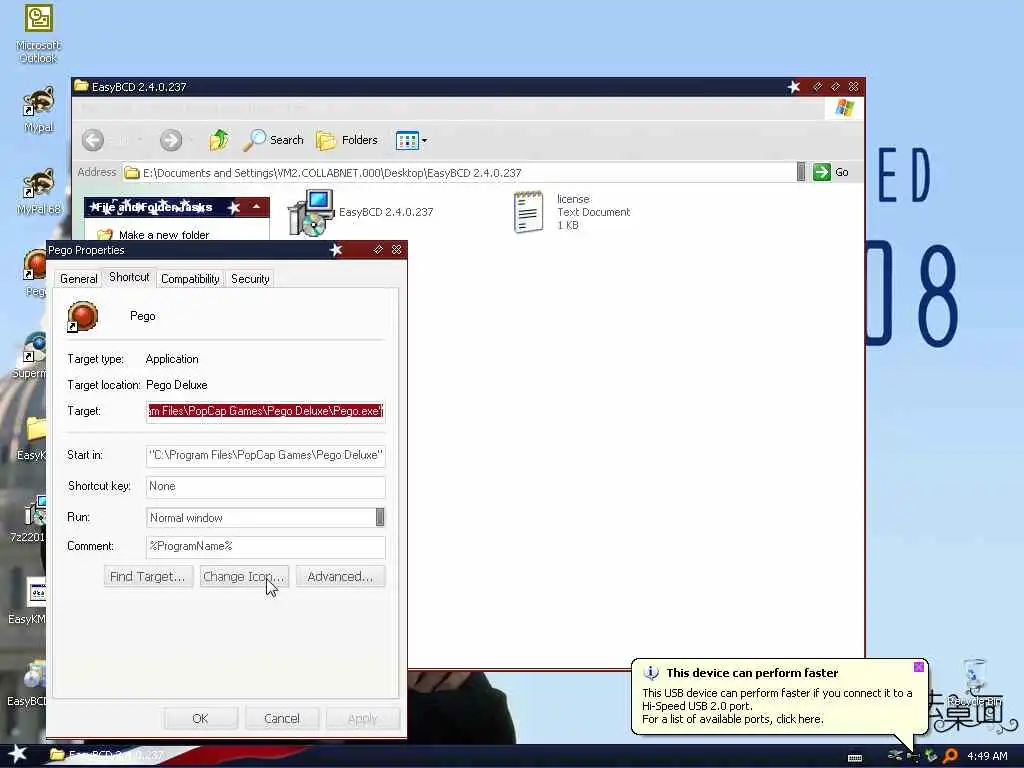Image resolution: width=1024 pixels, height=768 pixels.
Task: Click the Start in field
Action: [265, 455]
